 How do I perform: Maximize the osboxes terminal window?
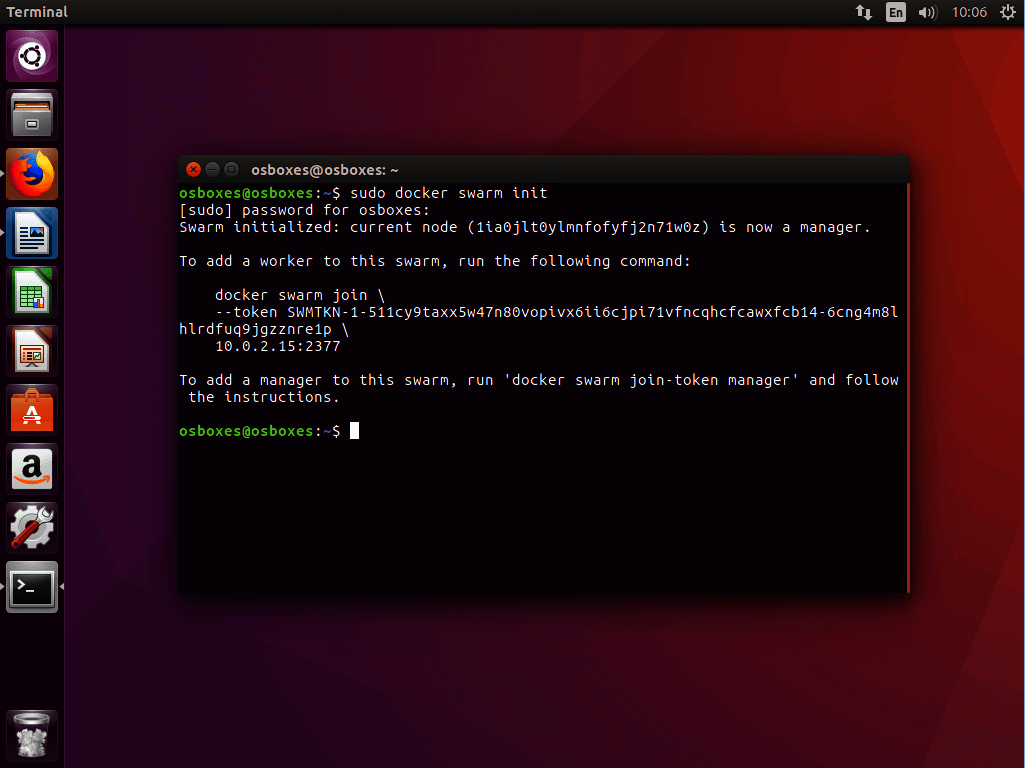pos(231,170)
